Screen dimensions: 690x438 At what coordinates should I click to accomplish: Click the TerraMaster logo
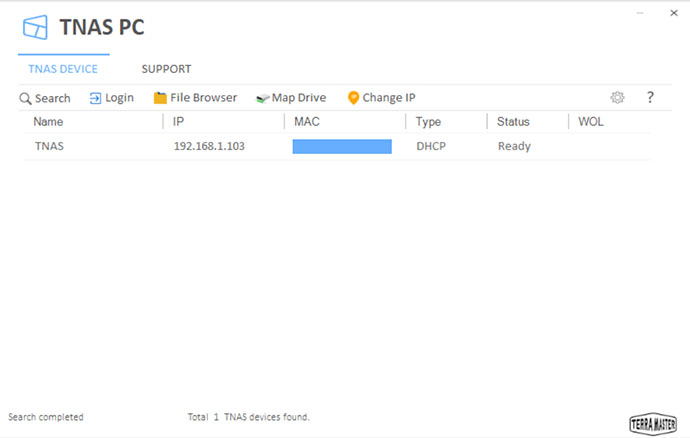[653, 424]
